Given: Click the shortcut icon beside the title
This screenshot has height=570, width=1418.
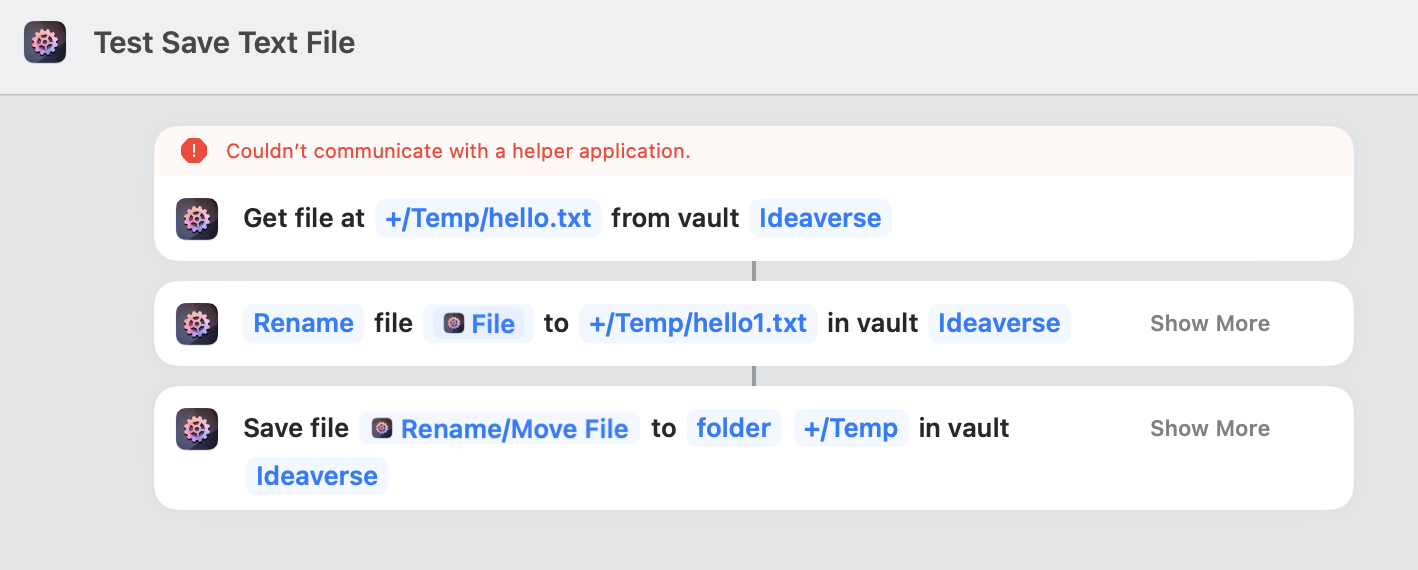Looking at the screenshot, I should pos(45,43).
